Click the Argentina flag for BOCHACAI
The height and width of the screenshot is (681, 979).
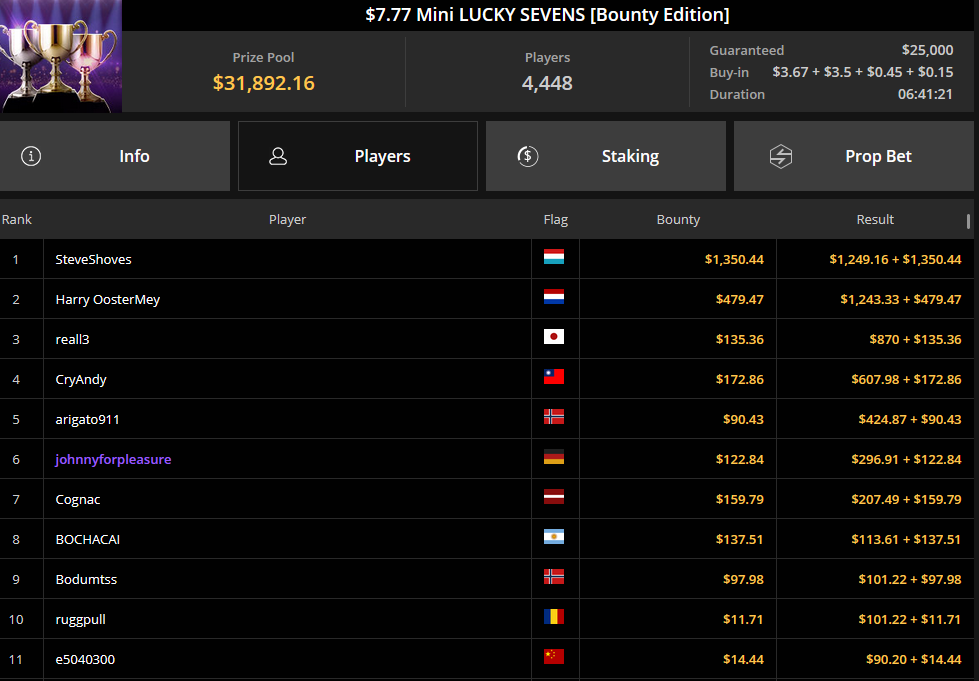coord(554,537)
